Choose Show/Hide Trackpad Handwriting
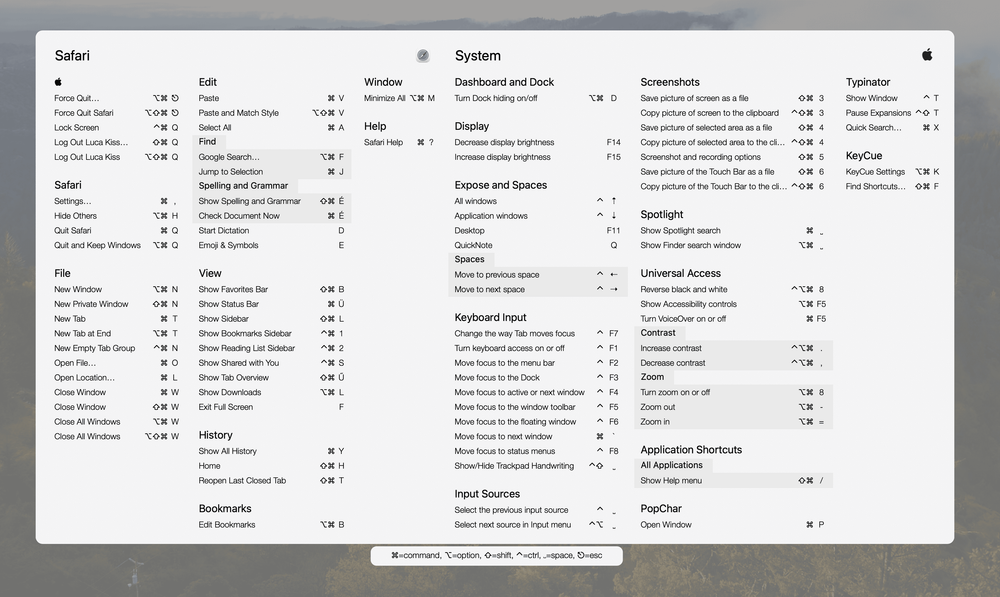1000x597 pixels. (537, 466)
